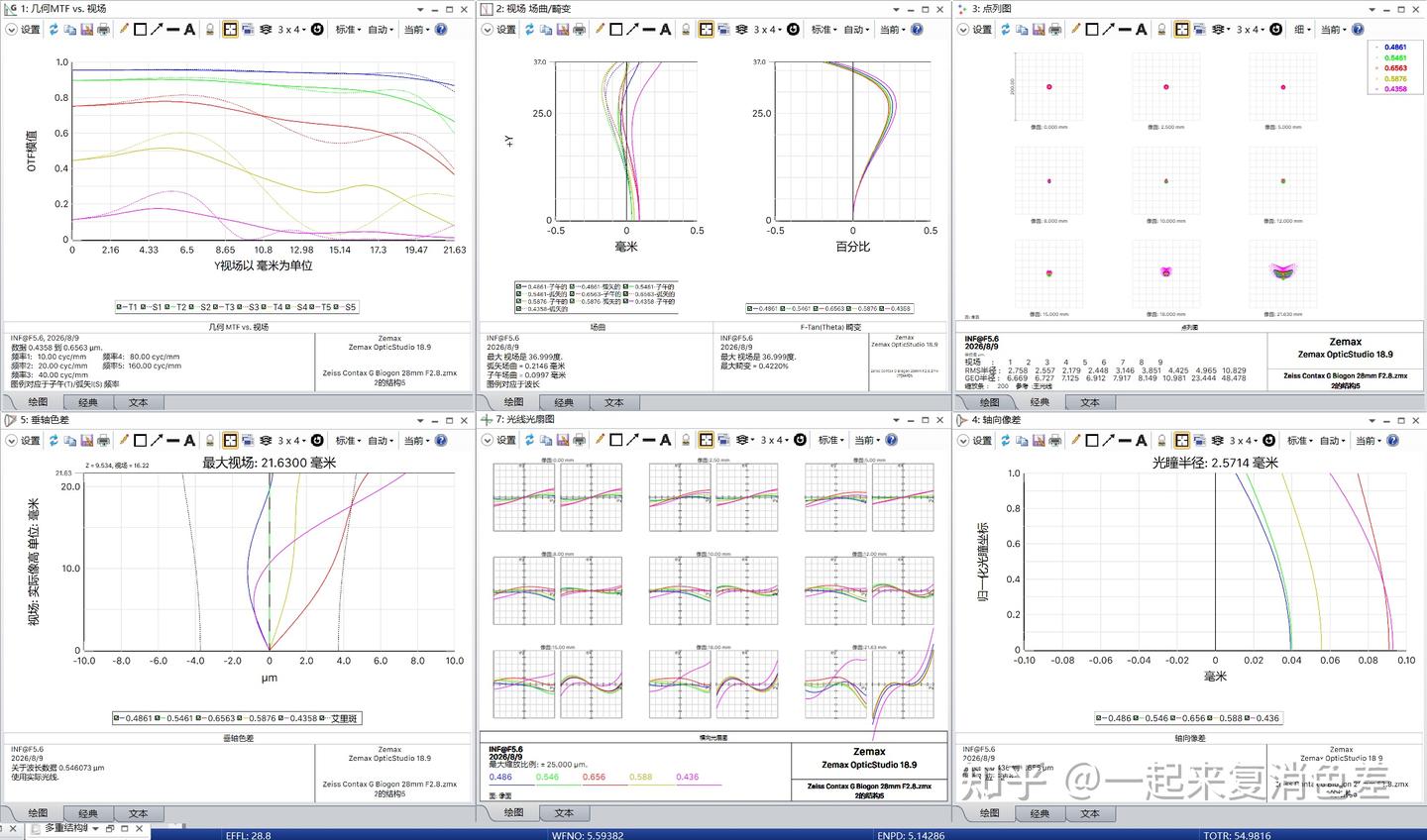
Task: Print the 点列图 spot diagram
Action: click(x=1054, y=30)
